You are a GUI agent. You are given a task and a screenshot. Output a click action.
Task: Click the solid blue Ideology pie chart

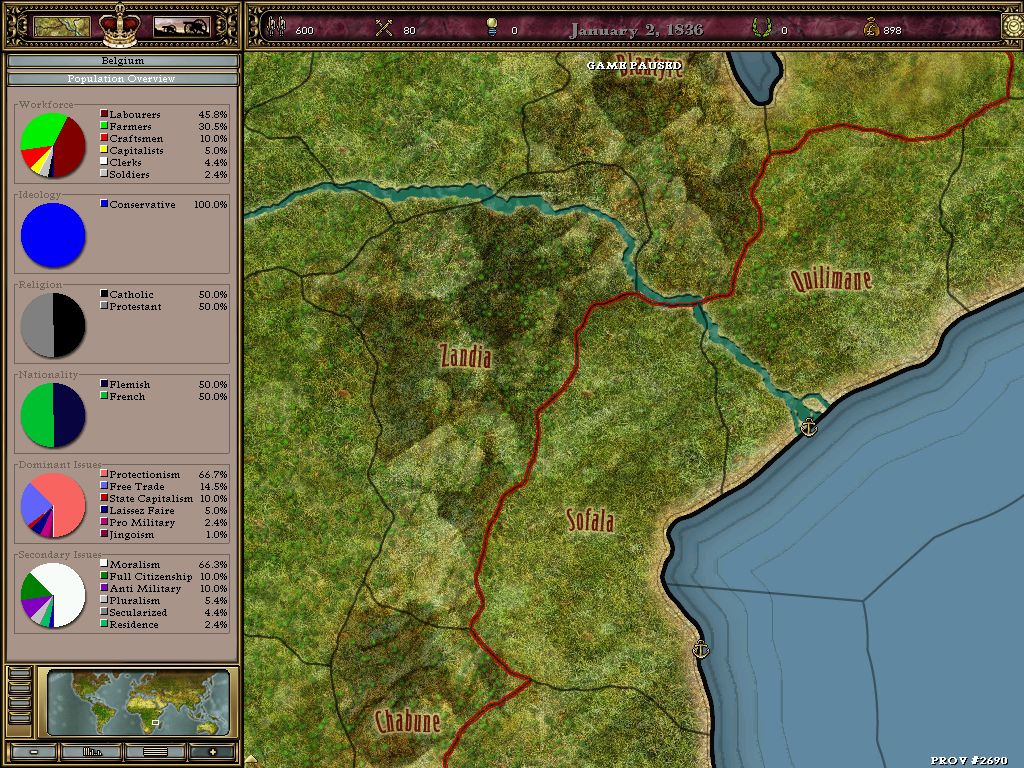coord(53,235)
